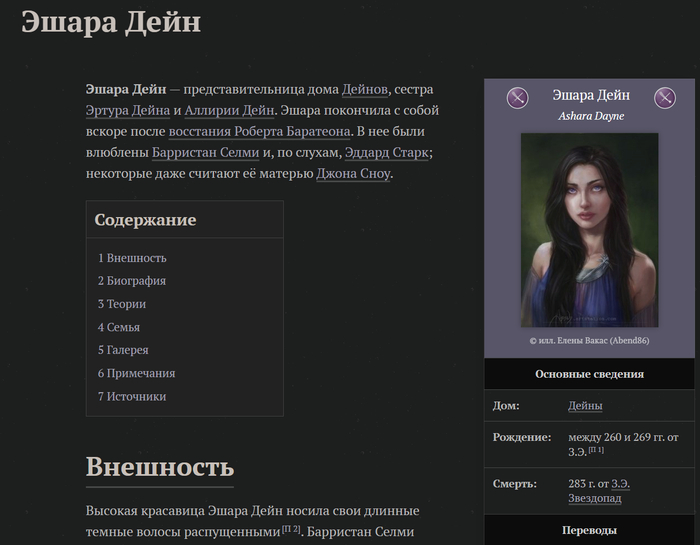Viewport: 700px width, 545px height.
Task: Click left crossed-swords emblem icon in infobox
Action: 517,98
